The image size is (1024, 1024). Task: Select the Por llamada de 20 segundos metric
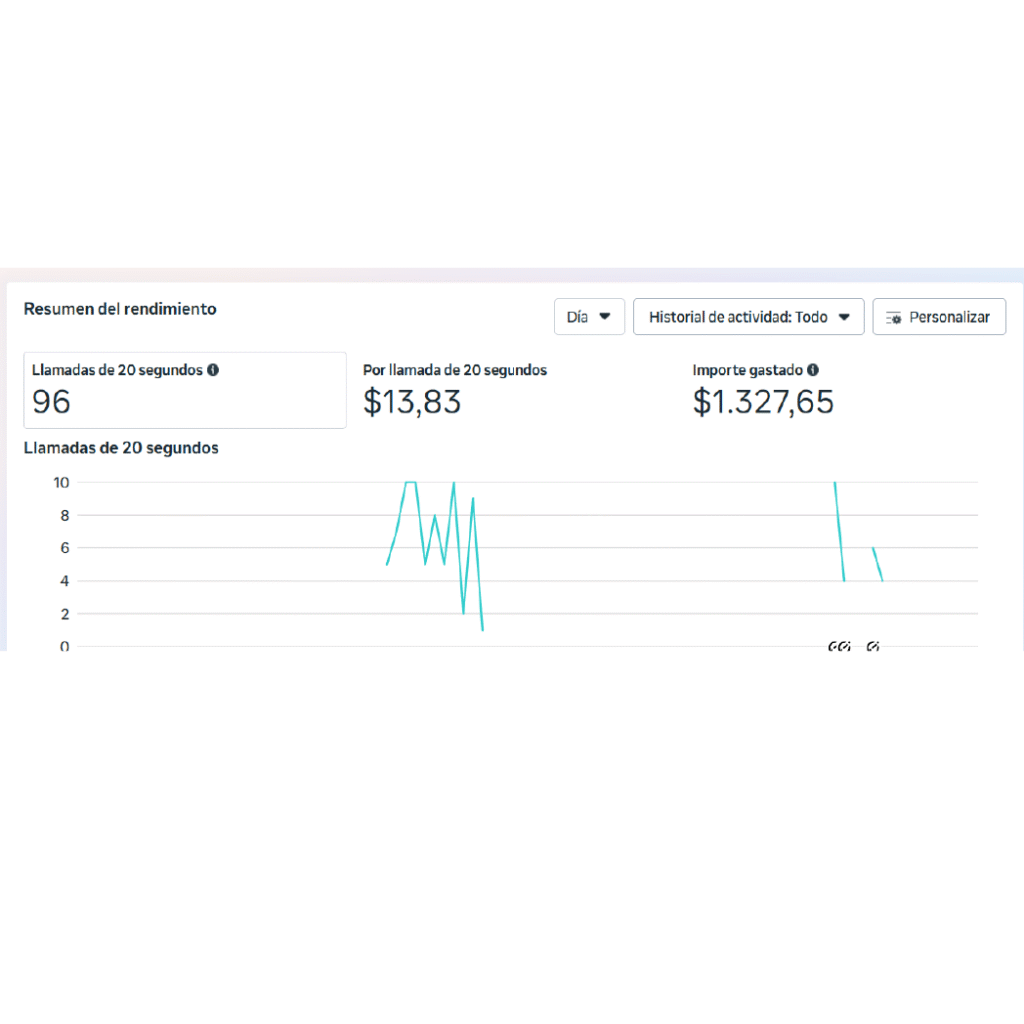[455, 370]
